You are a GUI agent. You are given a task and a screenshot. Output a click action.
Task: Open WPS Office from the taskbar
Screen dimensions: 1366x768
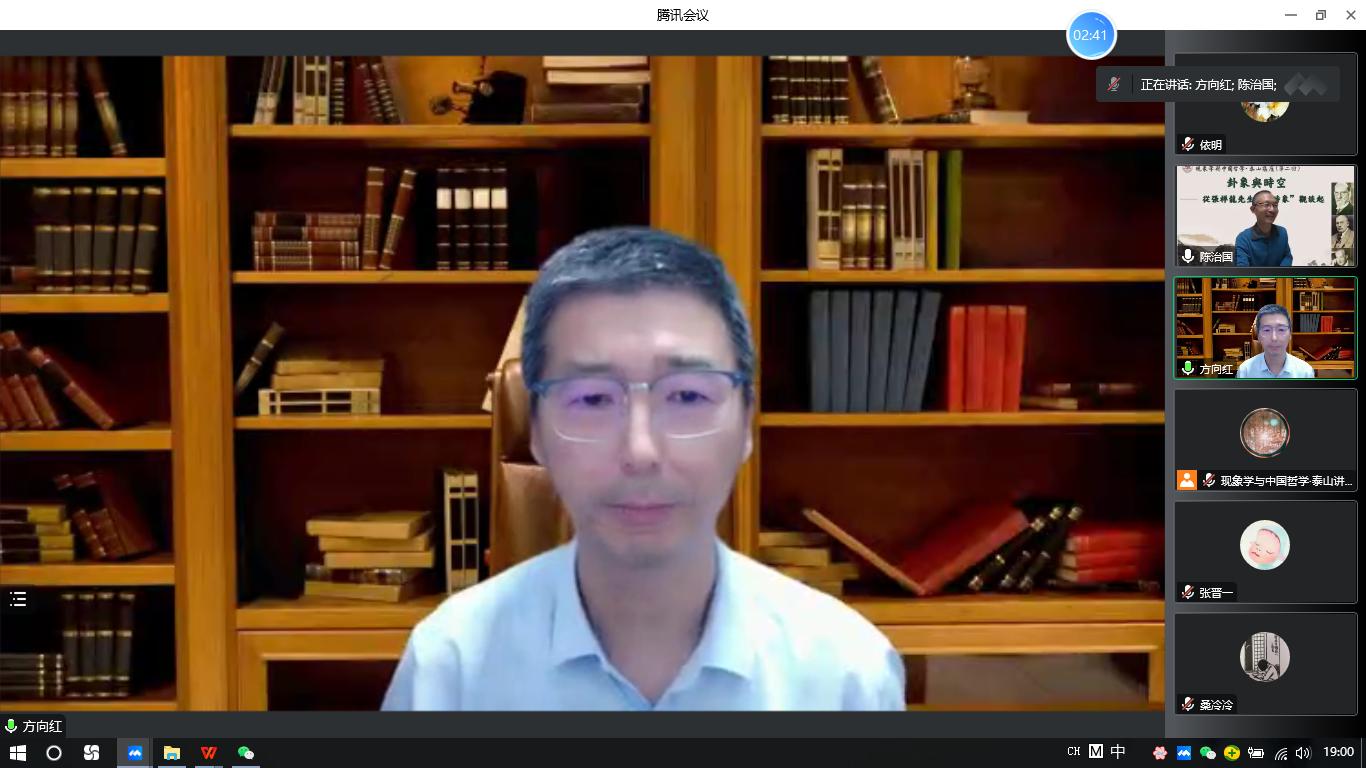[209, 753]
